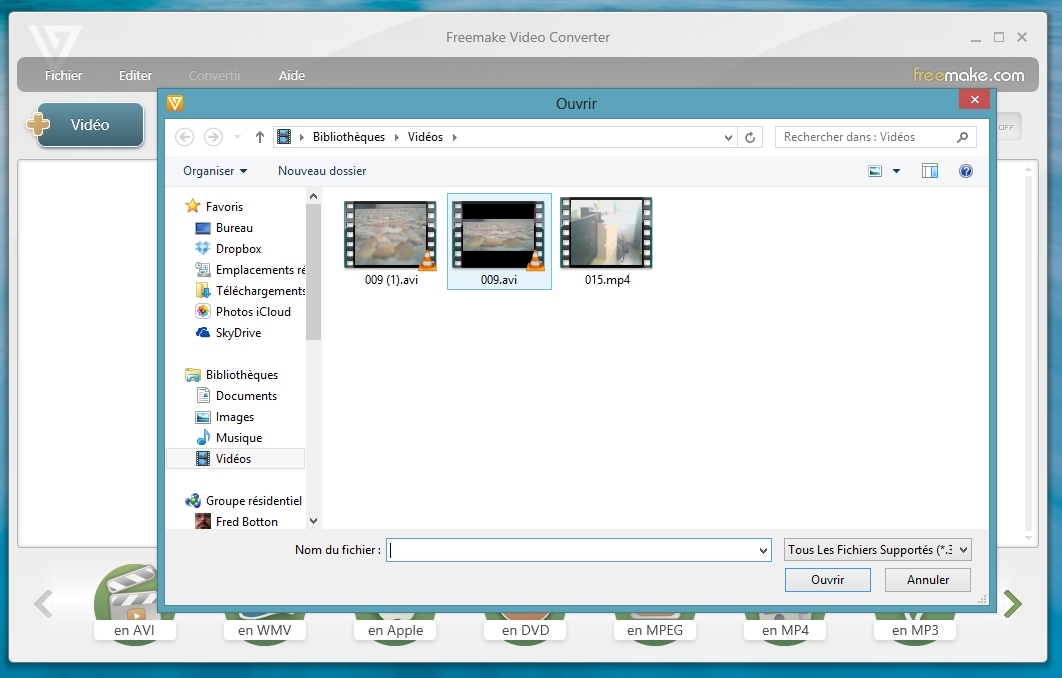Screen dimensions: 1062x678
Task: Click the Vidéos breadcrumb segment
Action: [425, 137]
